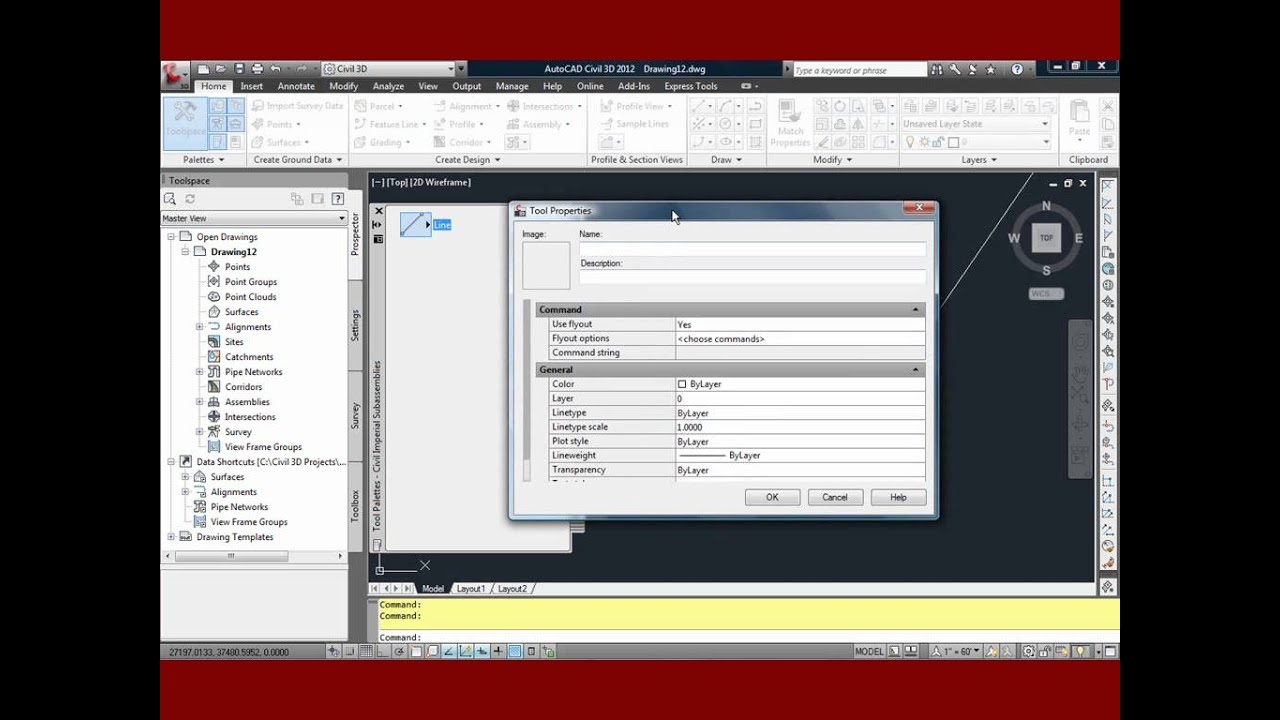The image size is (1280, 720).
Task: Click the Lineweight ByLayer value
Action: [800, 455]
